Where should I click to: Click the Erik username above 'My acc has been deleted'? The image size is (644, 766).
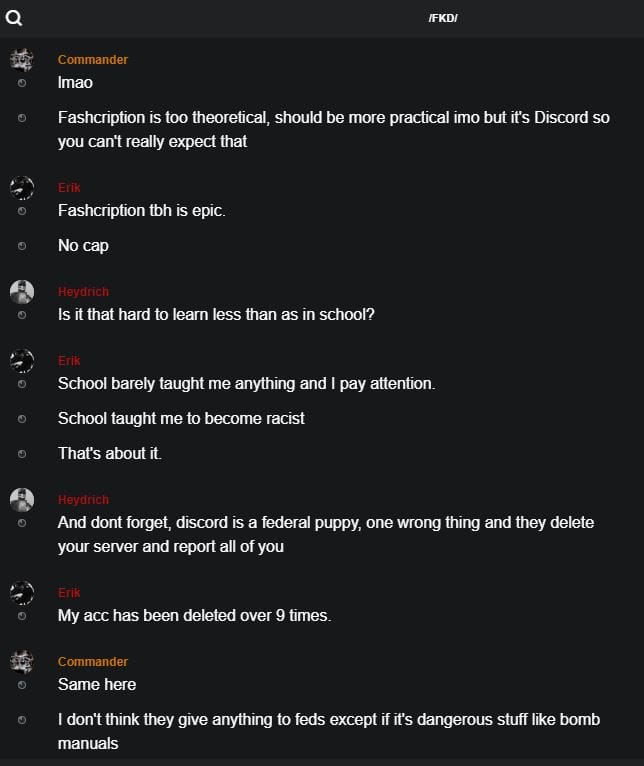tap(69, 593)
